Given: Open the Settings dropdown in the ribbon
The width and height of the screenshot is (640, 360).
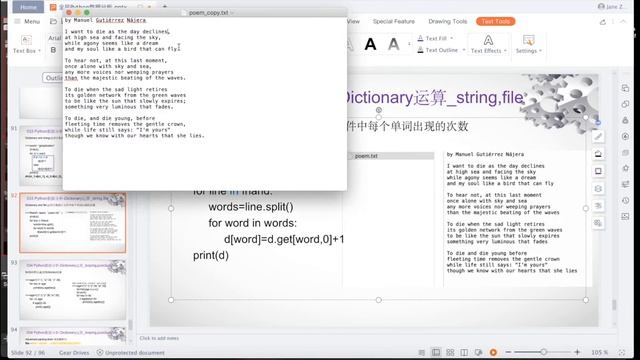Looking at the screenshot, I should tap(540, 51).
